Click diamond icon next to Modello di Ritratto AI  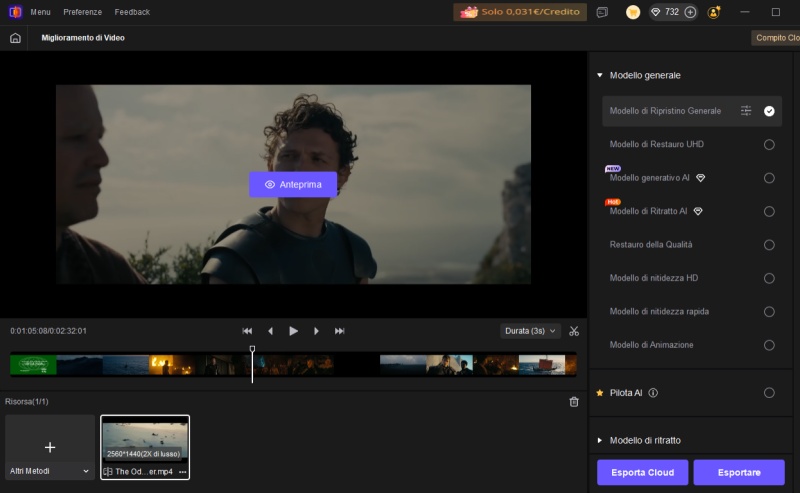pos(698,211)
